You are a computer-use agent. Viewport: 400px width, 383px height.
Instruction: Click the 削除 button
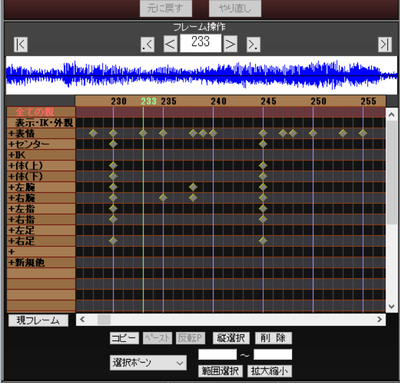coord(273,338)
